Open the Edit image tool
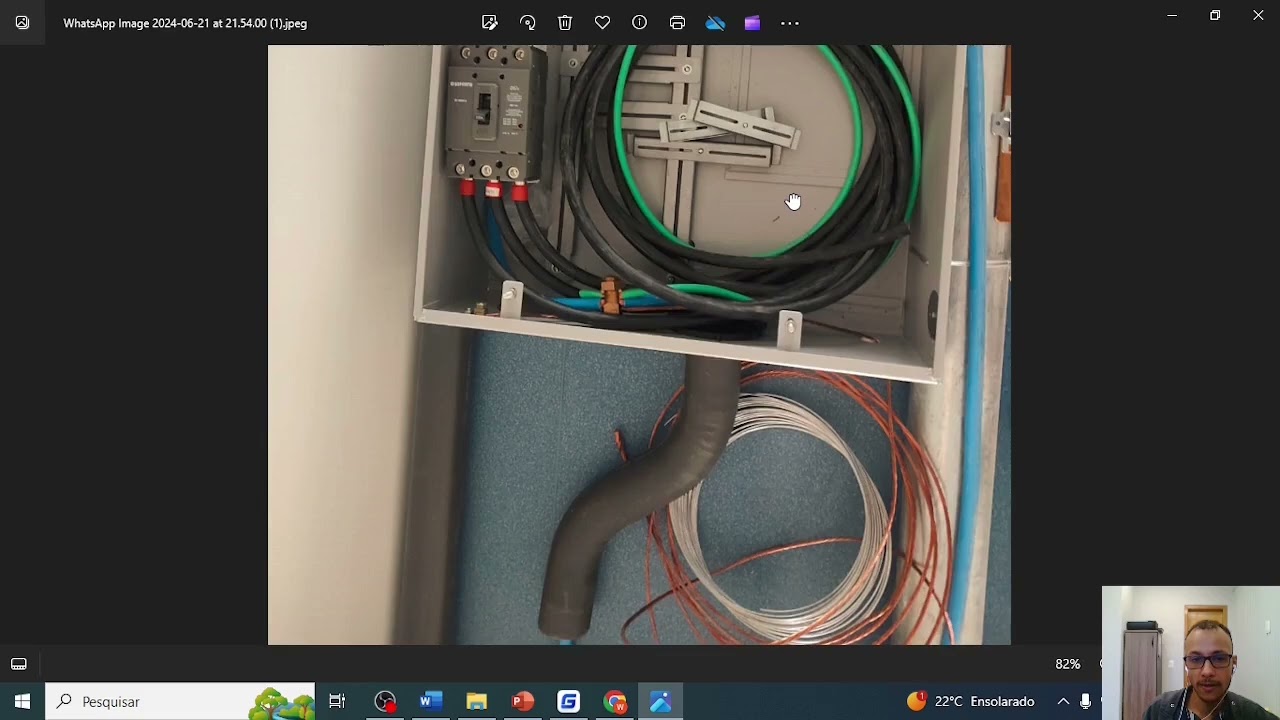Image resolution: width=1280 pixels, height=720 pixels. 490,23
